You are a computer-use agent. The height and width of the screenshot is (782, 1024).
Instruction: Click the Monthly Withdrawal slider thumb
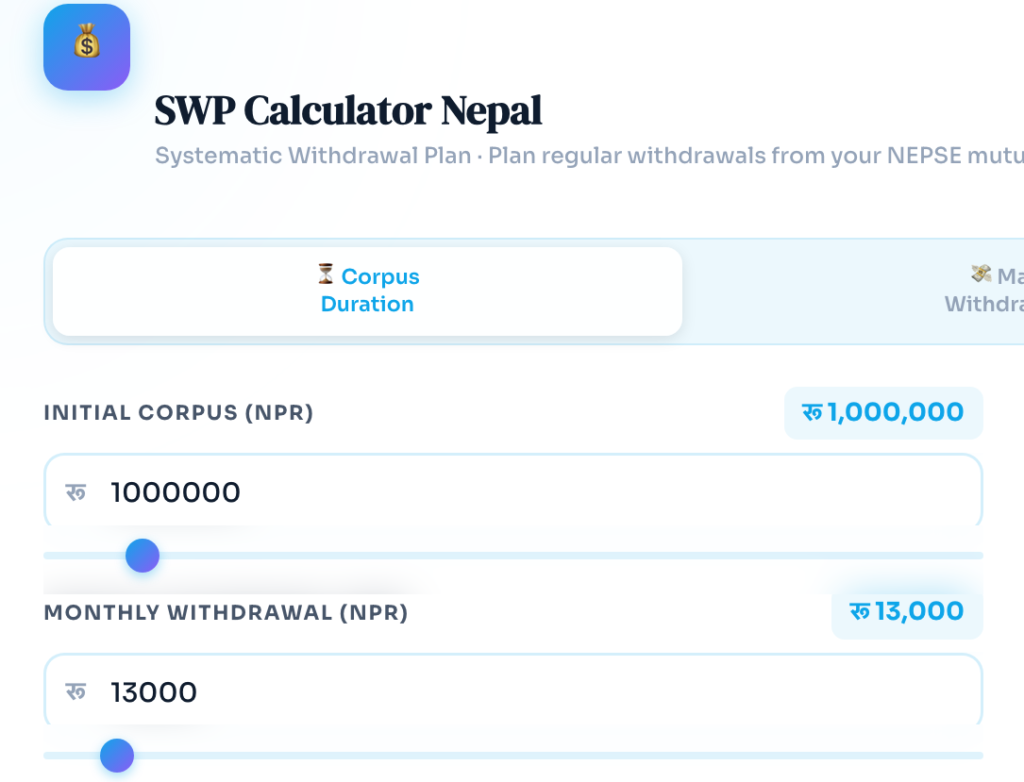[x=117, y=756]
